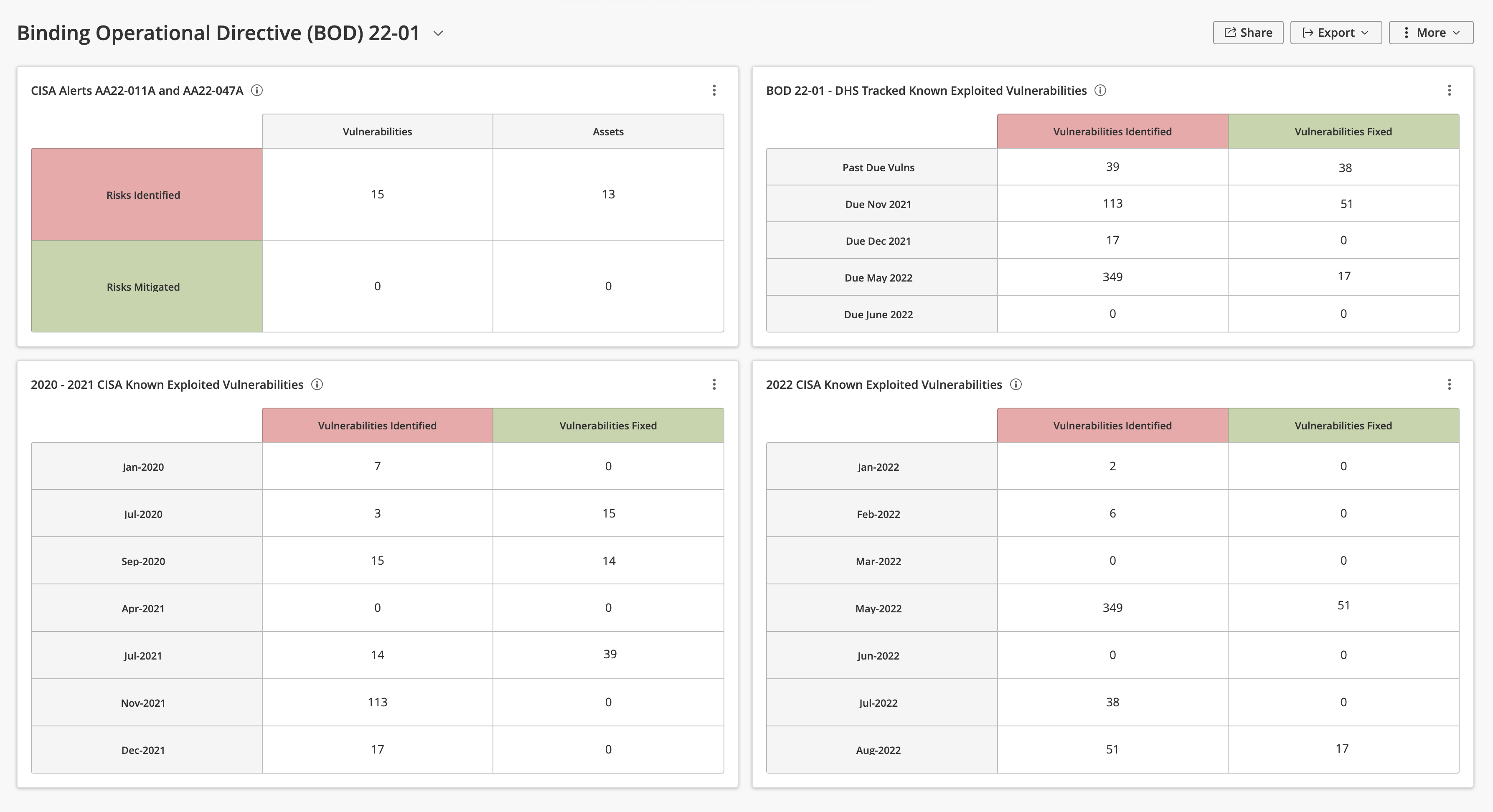1493x812 pixels.
Task: Click Jul-2020 fixed value 15
Action: pos(609,513)
